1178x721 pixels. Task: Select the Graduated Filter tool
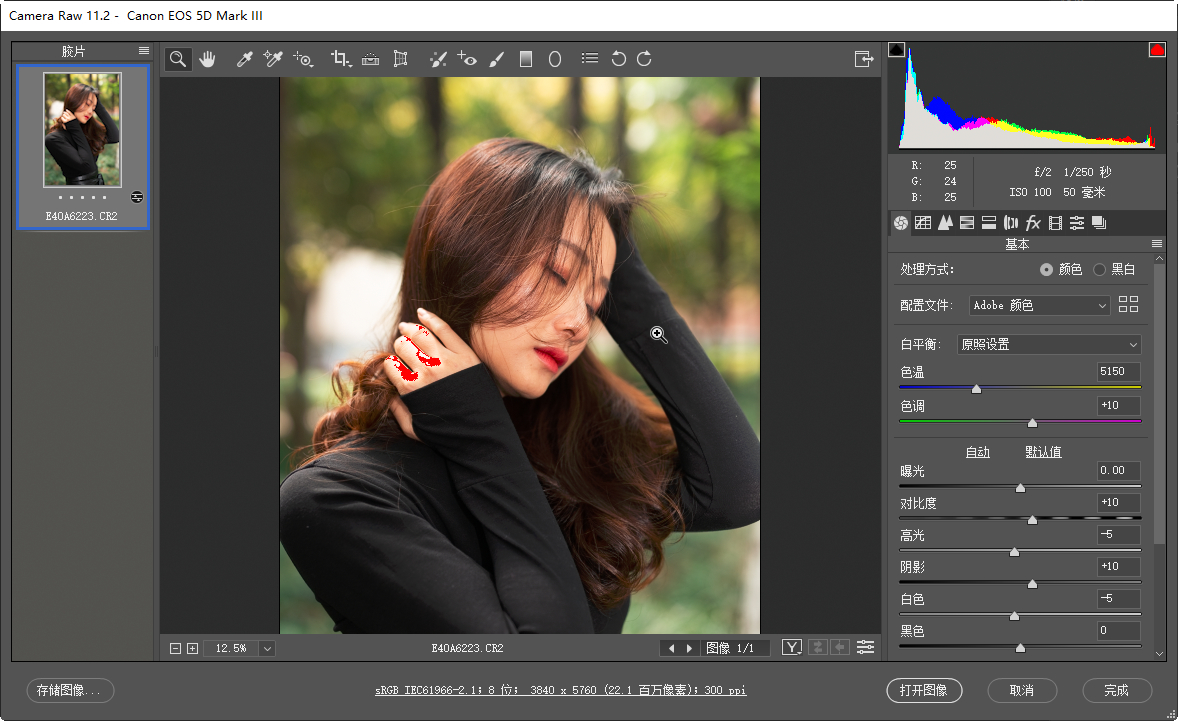tap(526, 59)
